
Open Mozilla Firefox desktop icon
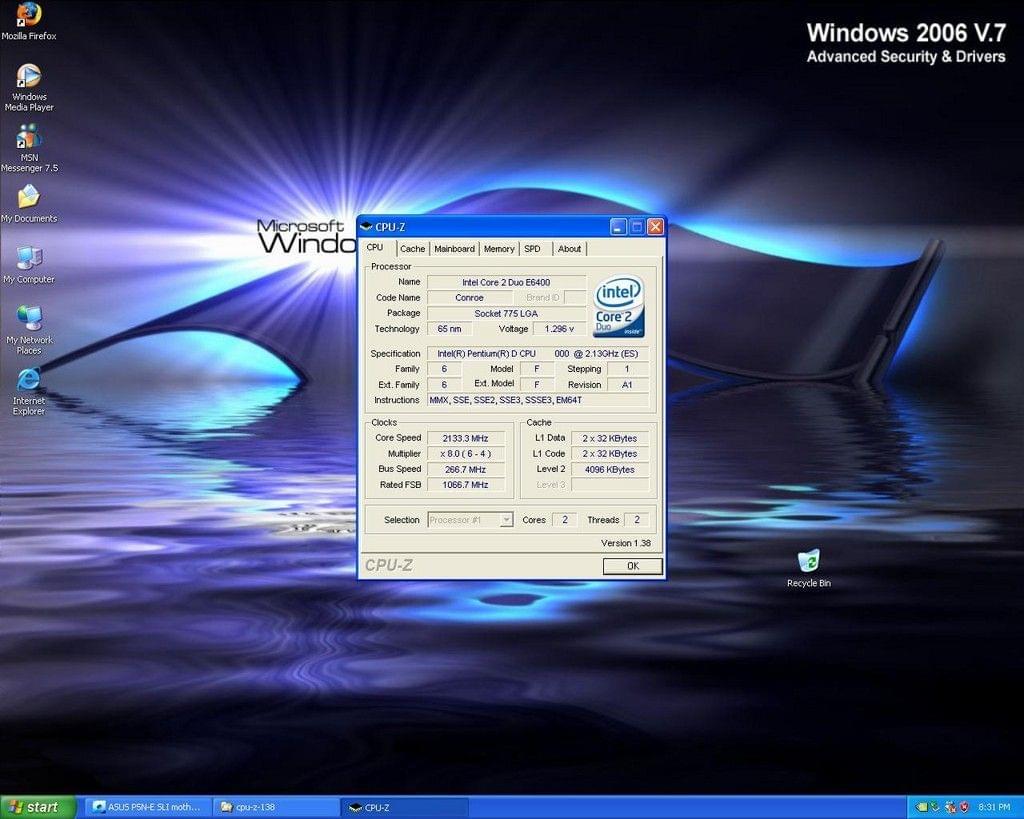(x=29, y=22)
